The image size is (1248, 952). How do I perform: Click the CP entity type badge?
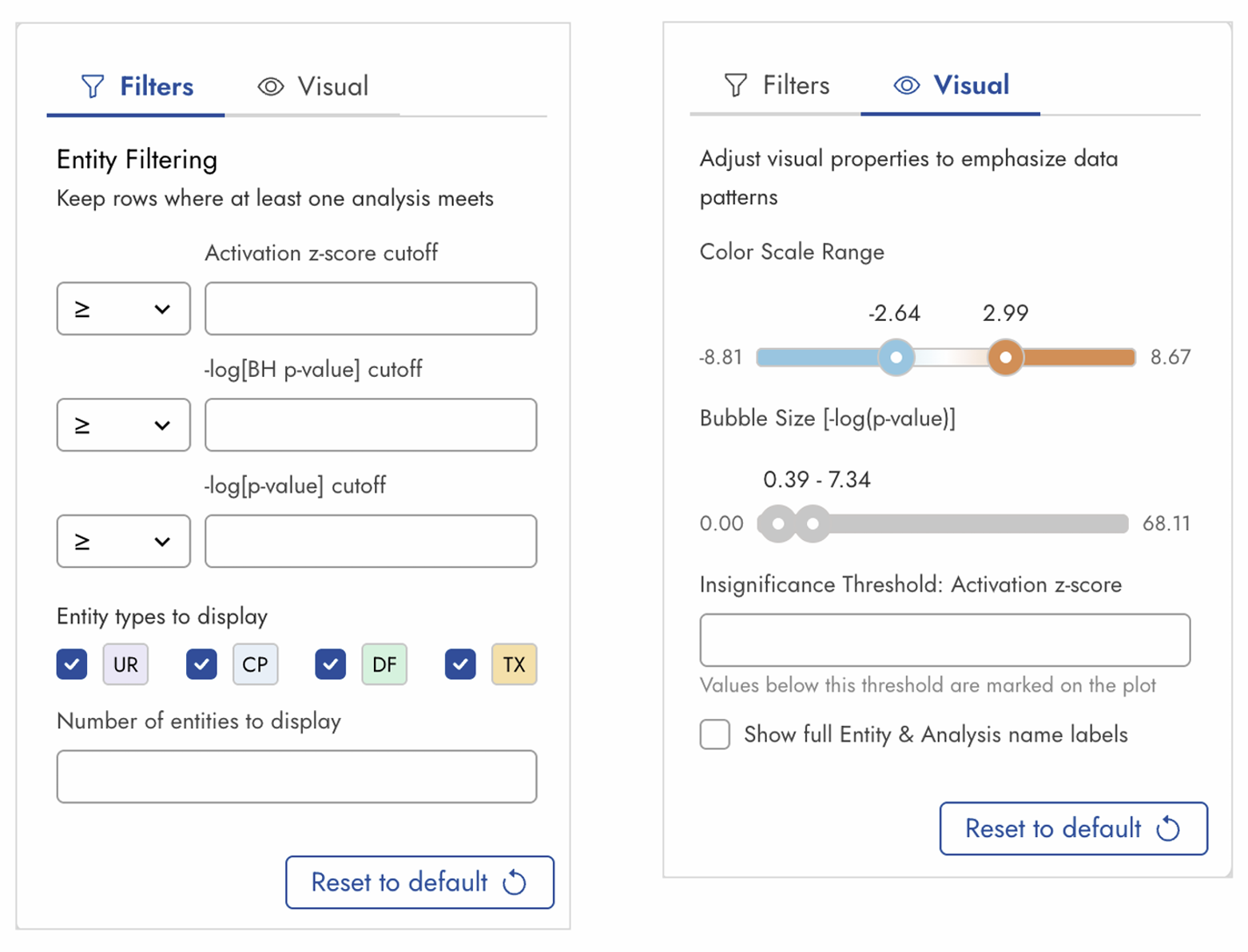coord(255,664)
